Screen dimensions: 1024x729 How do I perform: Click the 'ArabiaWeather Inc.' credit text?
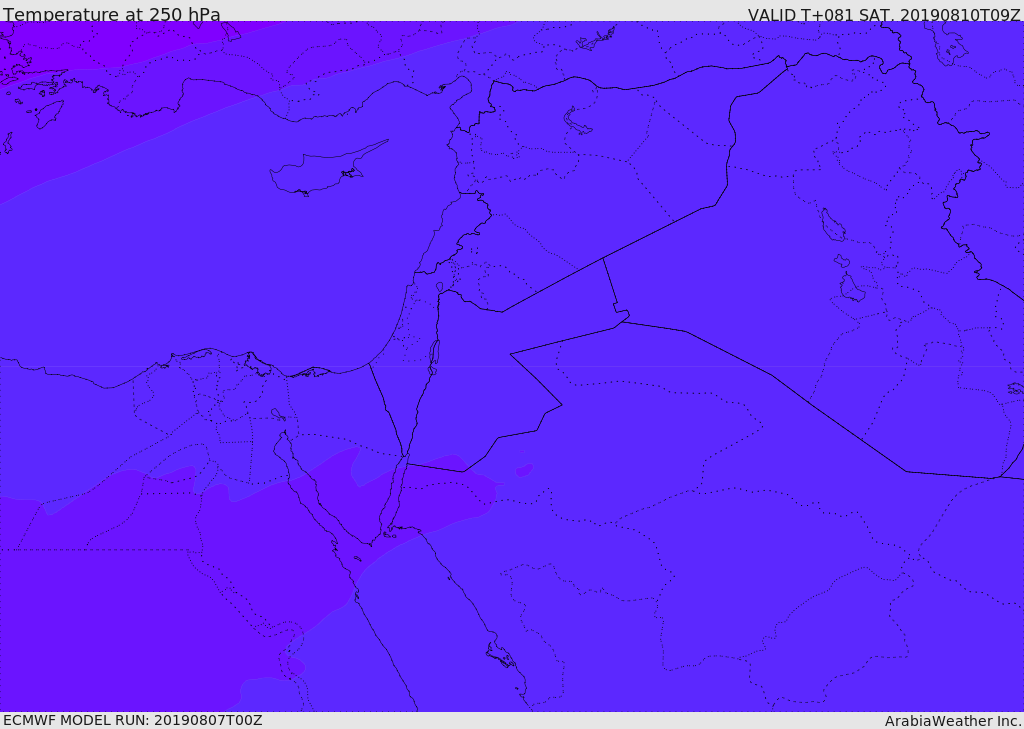tap(954, 721)
